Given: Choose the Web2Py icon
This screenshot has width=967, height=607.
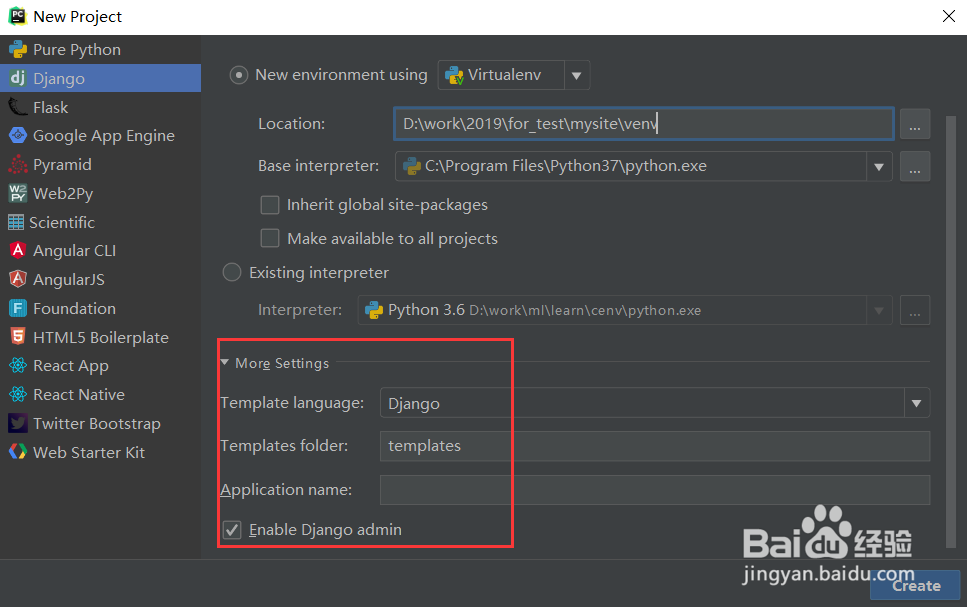Looking at the screenshot, I should coord(18,193).
